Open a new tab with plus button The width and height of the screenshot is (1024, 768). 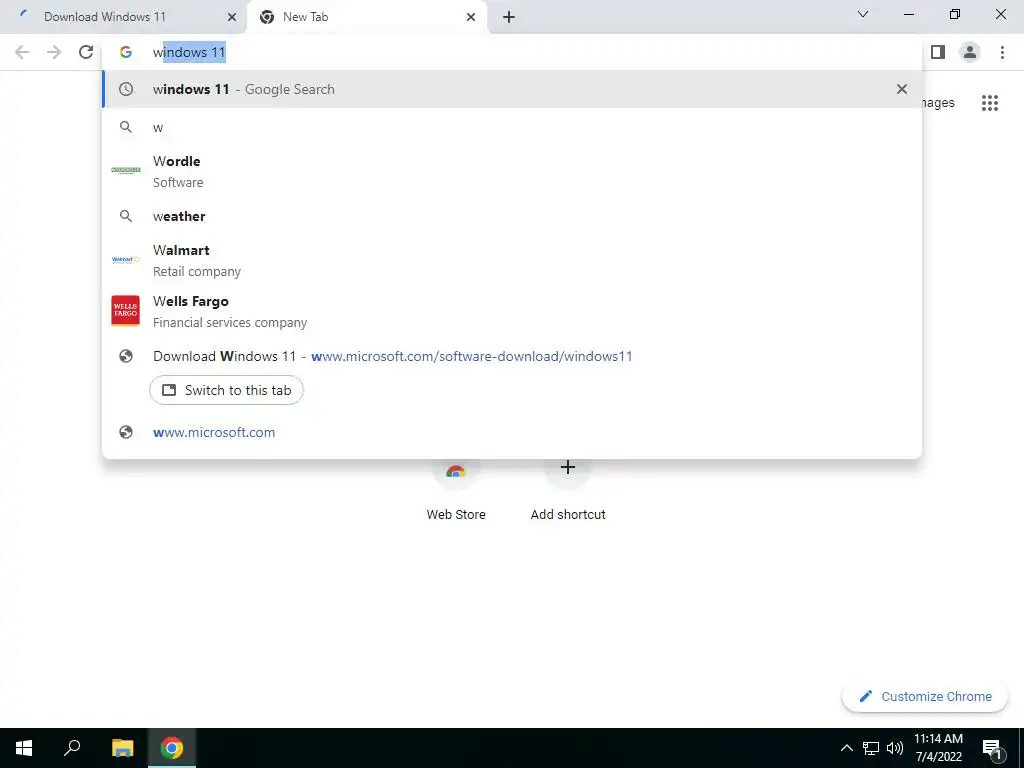(x=509, y=17)
